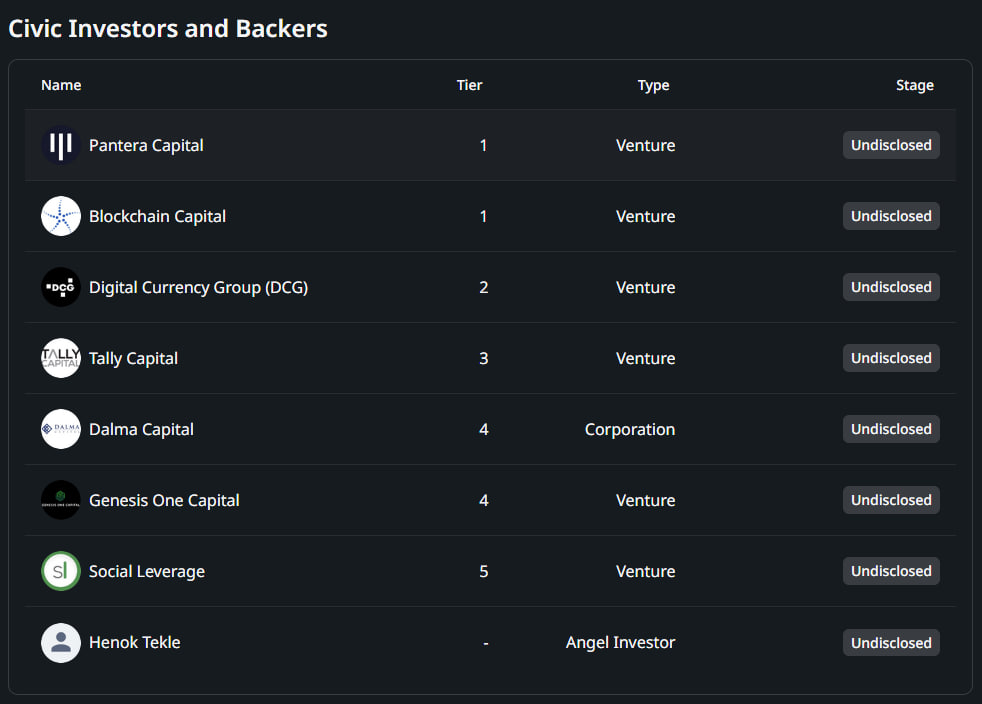The image size is (982, 704).
Task: Click the Genesis One Capital logo
Action: tap(61, 500)
